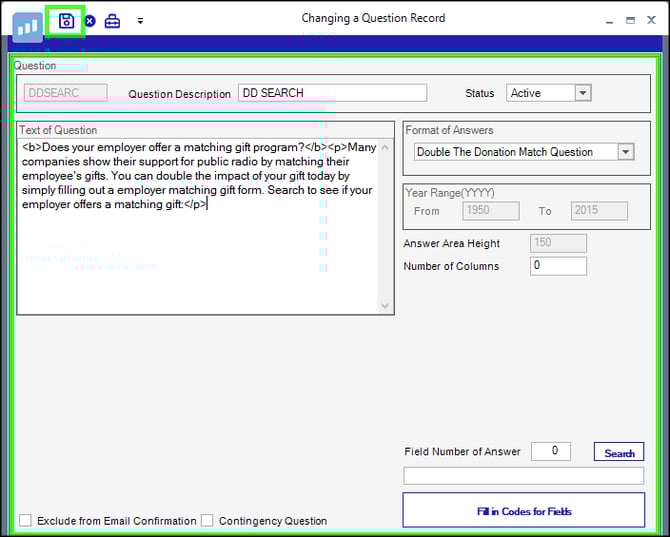Maximize the Question Record window
Image resolution: width=670 pixels, height=537 pixels.
tap(630, 20)
